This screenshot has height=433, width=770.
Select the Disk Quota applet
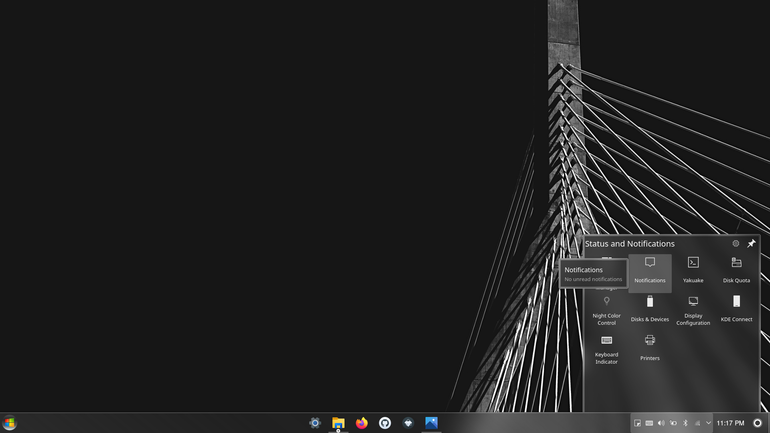click(x=736, y=270)
